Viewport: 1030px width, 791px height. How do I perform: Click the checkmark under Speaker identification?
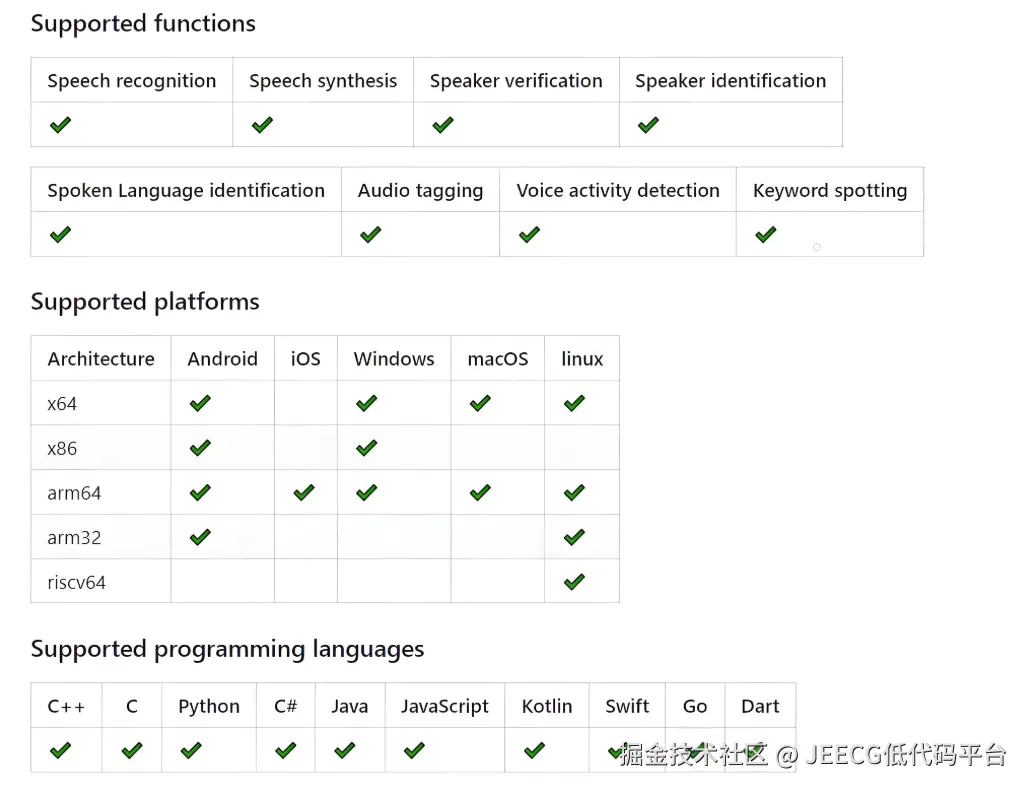(648, 125)
